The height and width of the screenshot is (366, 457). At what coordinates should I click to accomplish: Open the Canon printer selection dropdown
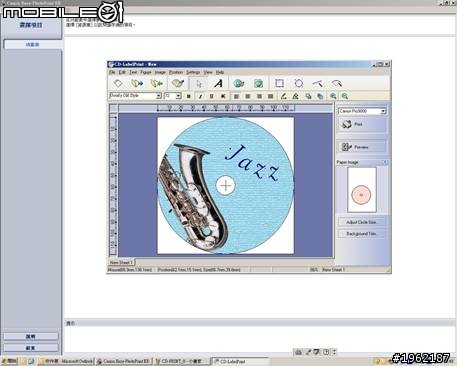tap(383, 111)
